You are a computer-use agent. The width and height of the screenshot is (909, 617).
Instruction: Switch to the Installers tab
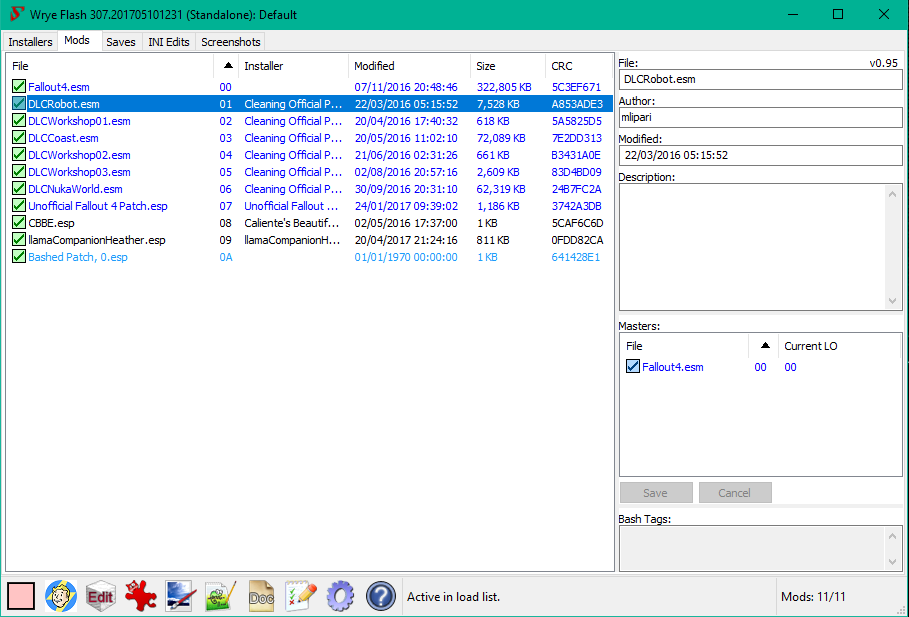[30, 42]
